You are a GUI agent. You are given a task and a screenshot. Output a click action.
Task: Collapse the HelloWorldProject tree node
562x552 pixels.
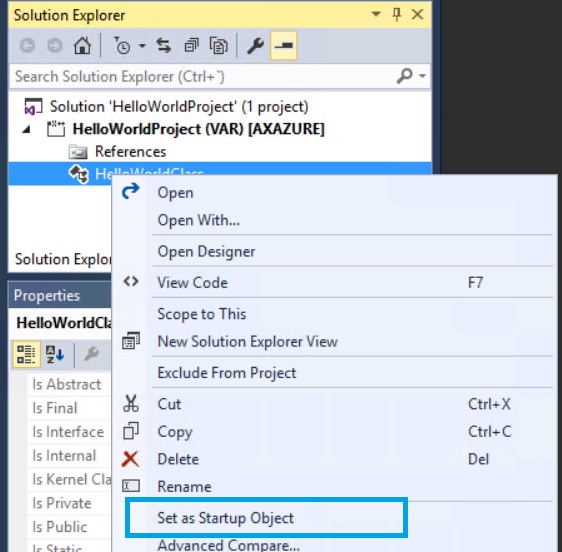26,129
